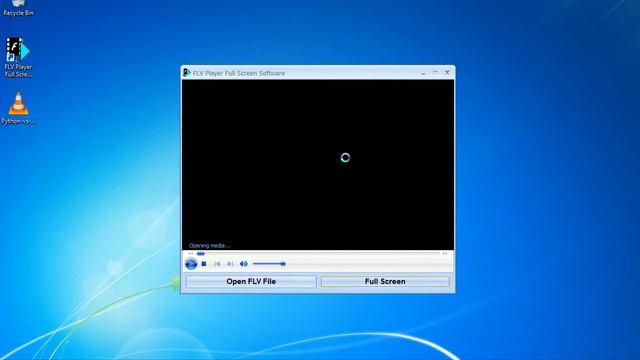Select the Recycle Bin desktop icon
The image size is (640, 360).
pyautogui.click(x=18, y=8)
